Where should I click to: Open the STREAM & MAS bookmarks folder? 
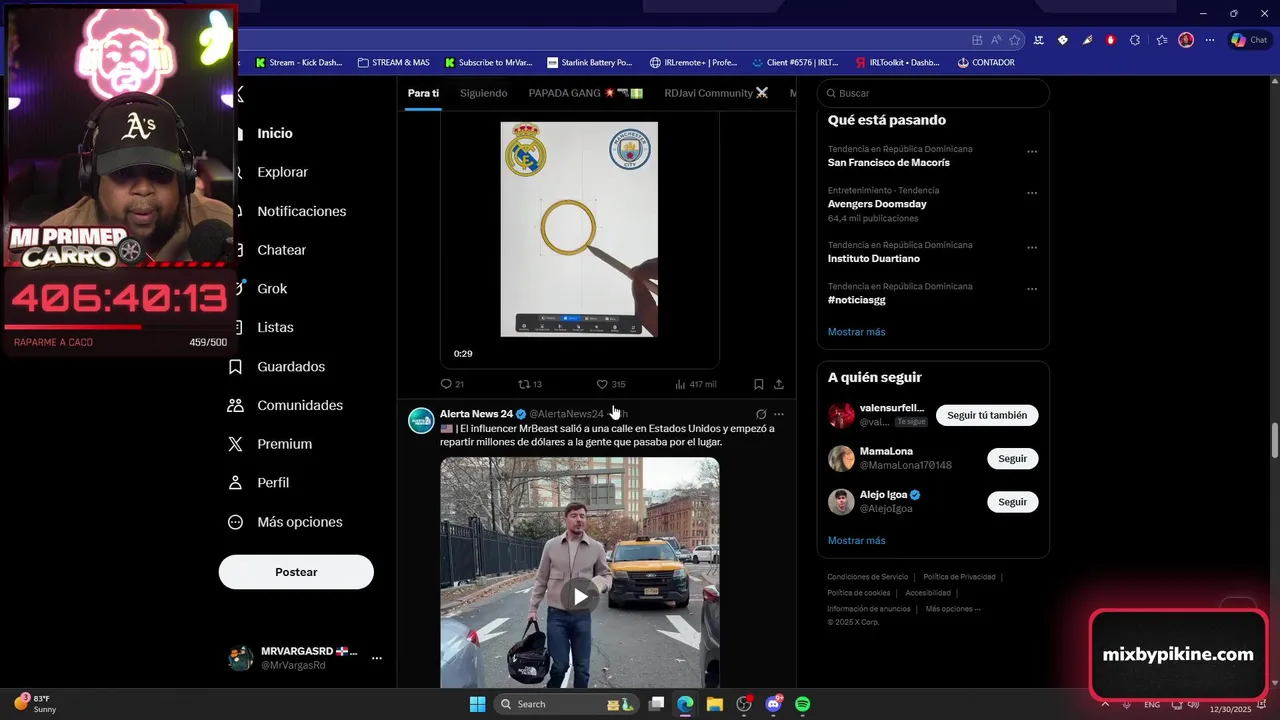coord(393,62)
